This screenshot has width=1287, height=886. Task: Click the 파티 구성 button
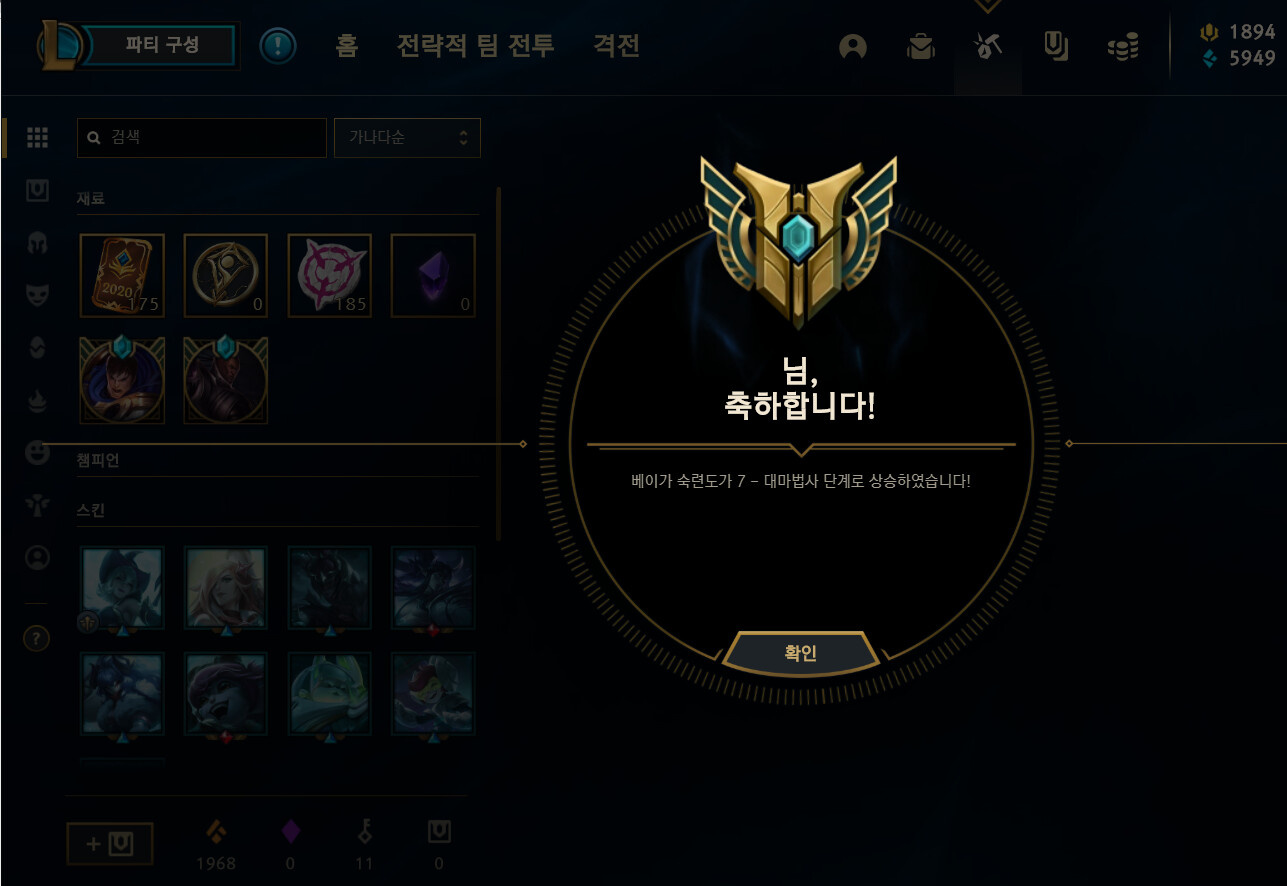point(162,45)
